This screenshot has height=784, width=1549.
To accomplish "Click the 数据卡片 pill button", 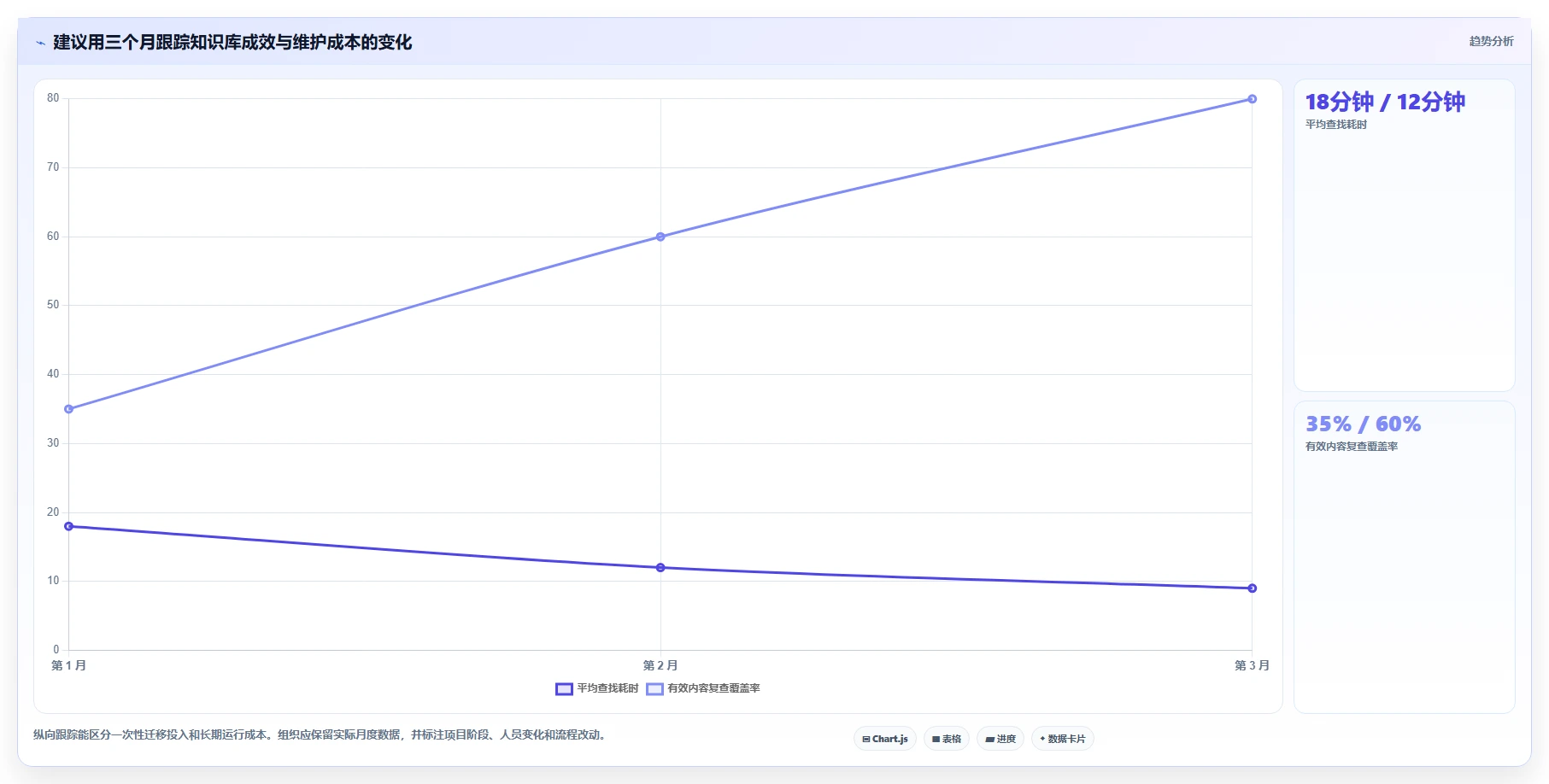I will point(1063,739).
